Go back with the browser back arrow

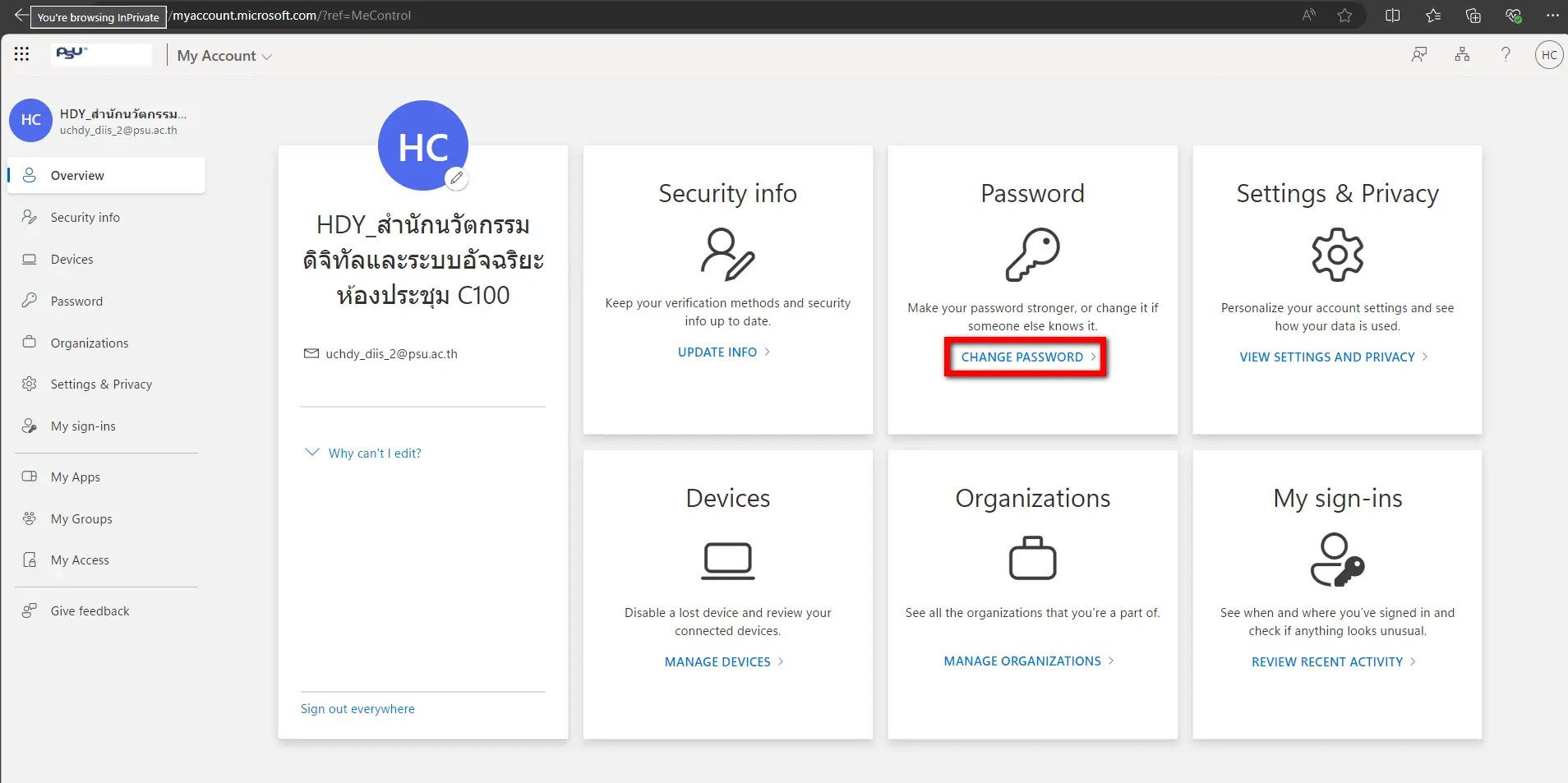point(21,15)
